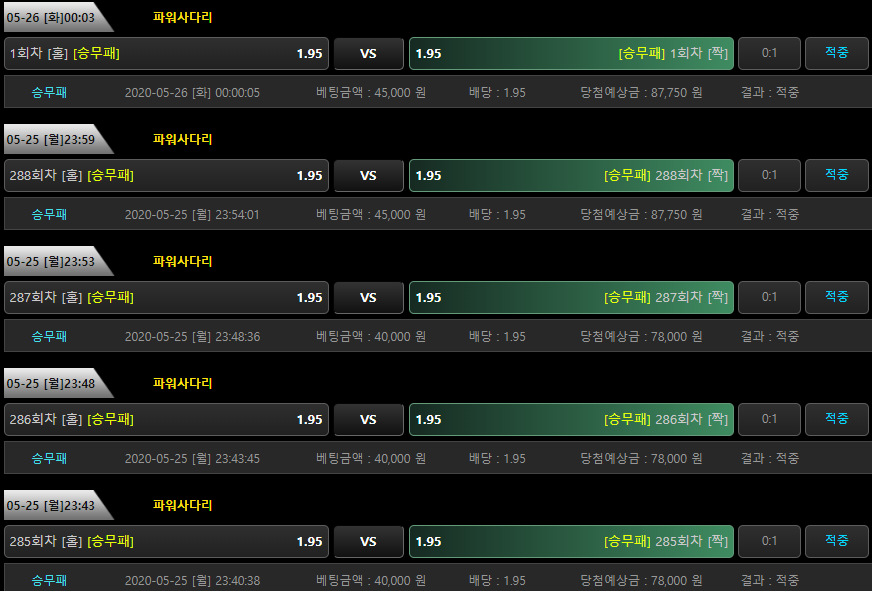The width and height of the screenshot is (872, 591).
Task: Click the VS button in the 285회차 row
Action: 369,541
